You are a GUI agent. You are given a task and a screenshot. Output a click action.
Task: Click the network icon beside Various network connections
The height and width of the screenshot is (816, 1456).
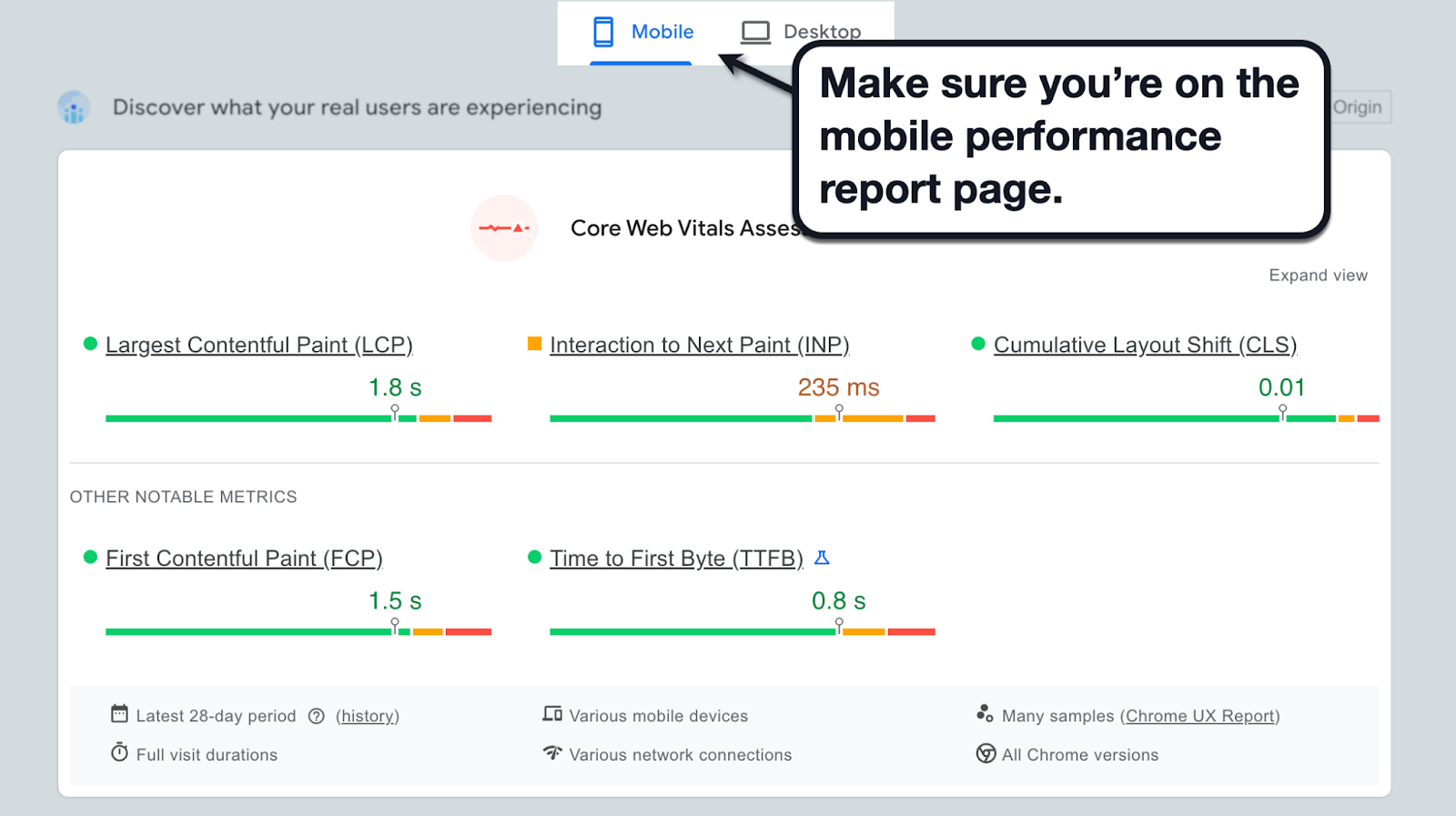coord(552,752)
